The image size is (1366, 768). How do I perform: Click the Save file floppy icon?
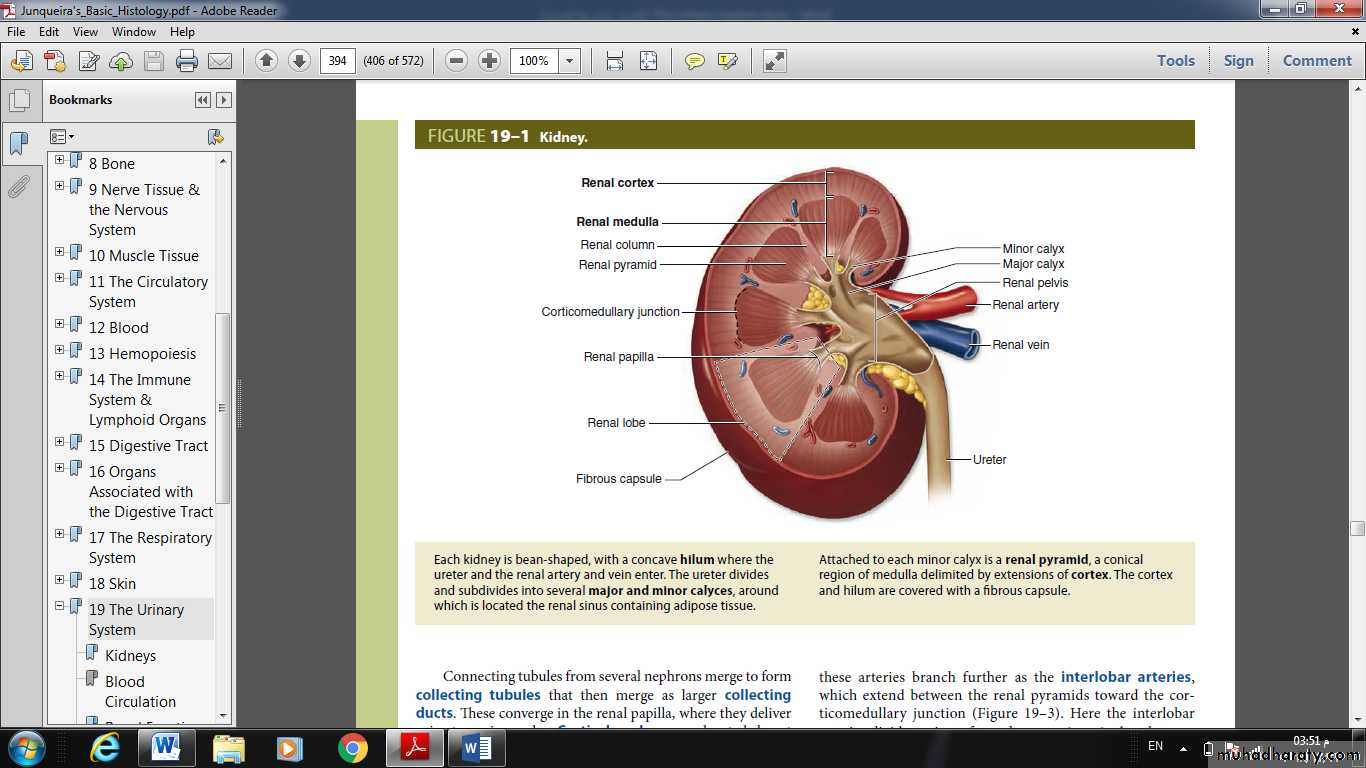pyautogui.click(x=153, y=61)
